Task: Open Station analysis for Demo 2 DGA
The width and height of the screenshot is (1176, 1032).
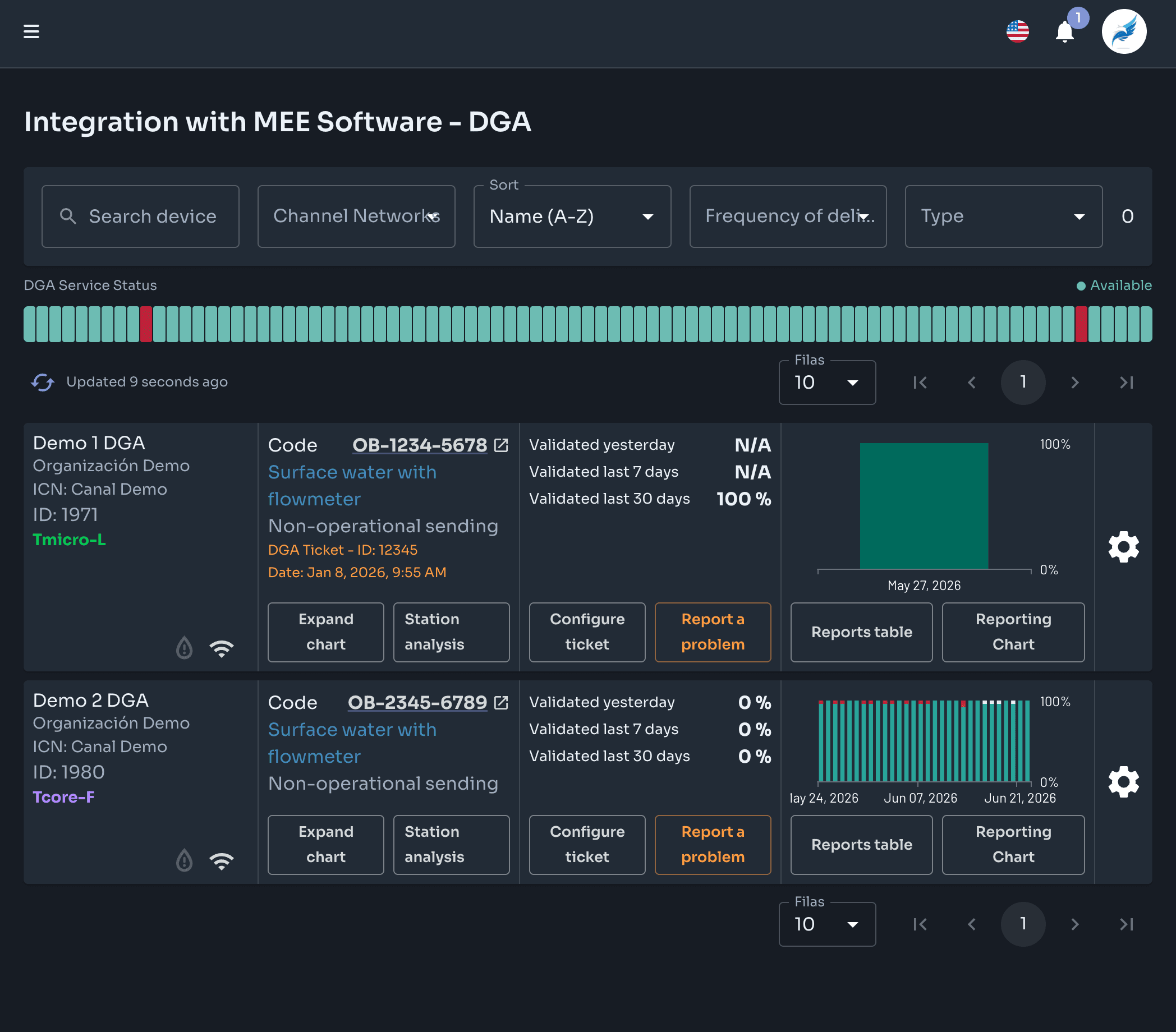Action: (451, 845)
